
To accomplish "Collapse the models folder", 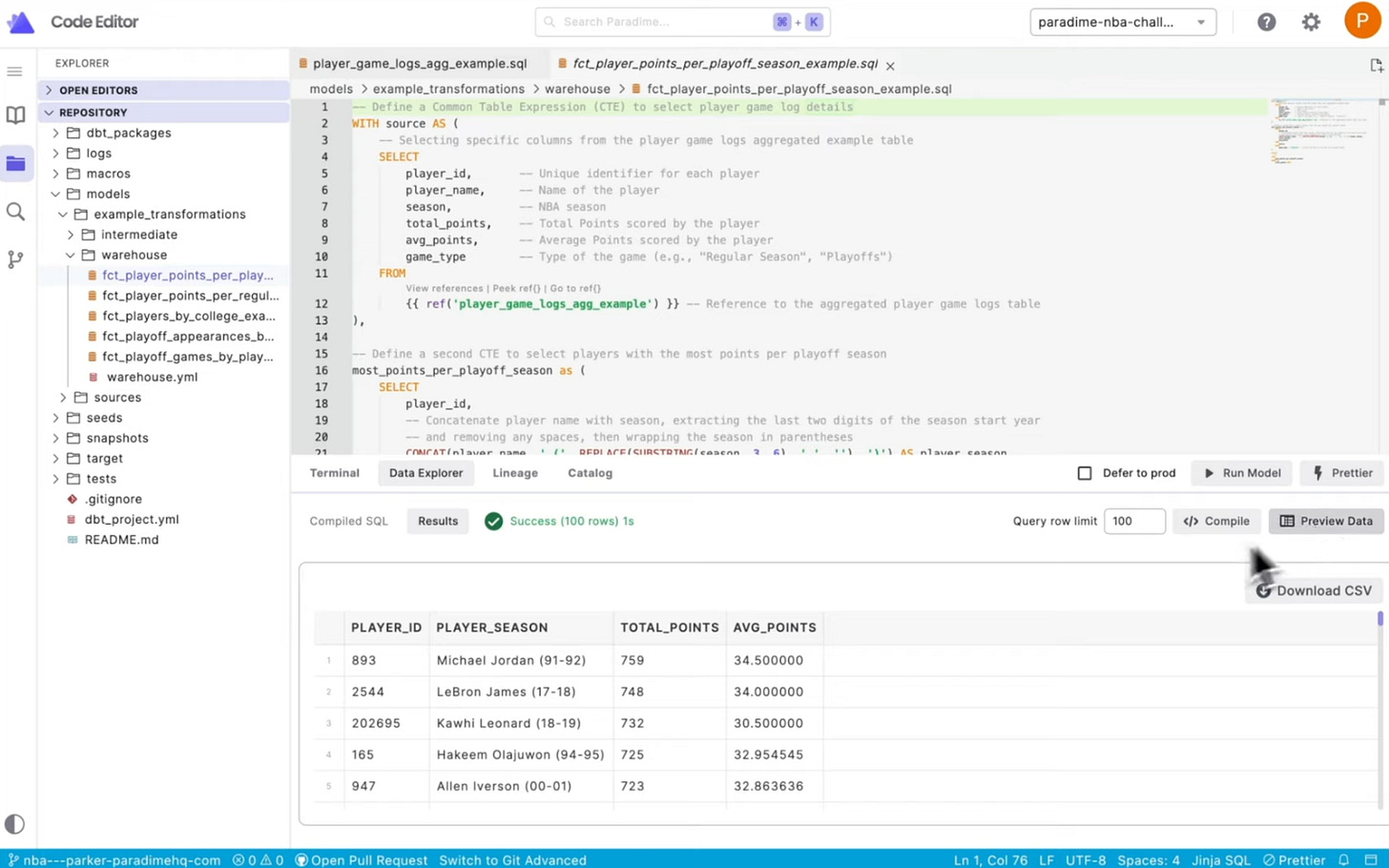I will tap(55, 194).
